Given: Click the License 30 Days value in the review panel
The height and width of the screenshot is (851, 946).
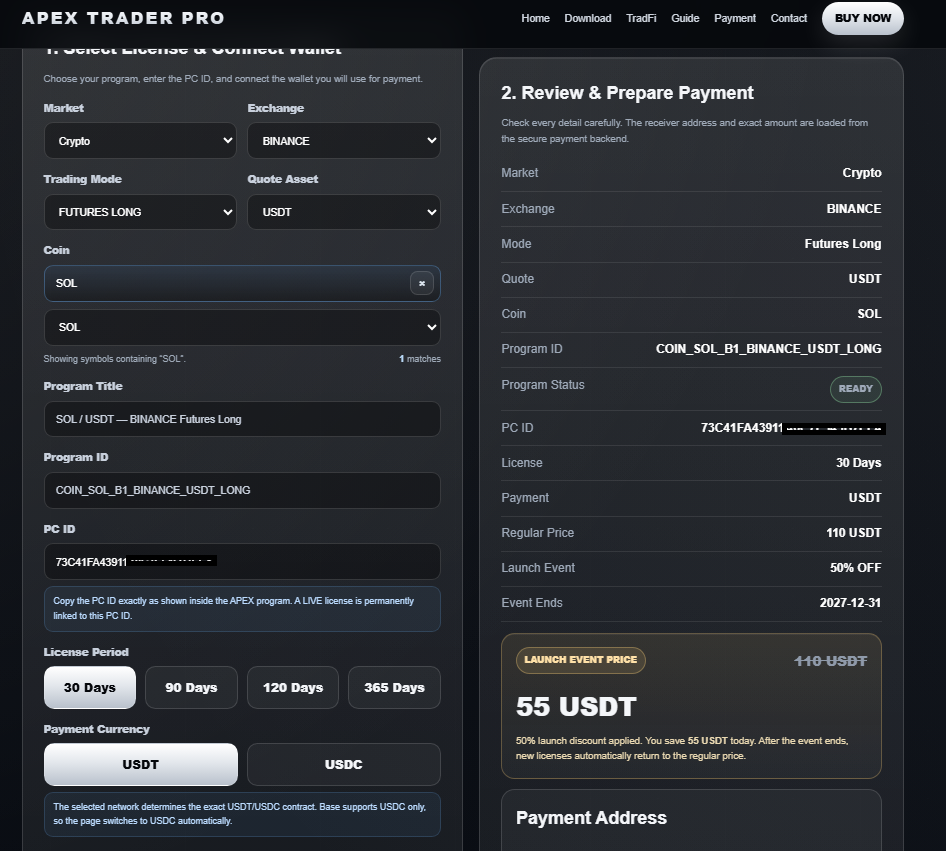Looking at the screenshot, I should coord(859,463).
